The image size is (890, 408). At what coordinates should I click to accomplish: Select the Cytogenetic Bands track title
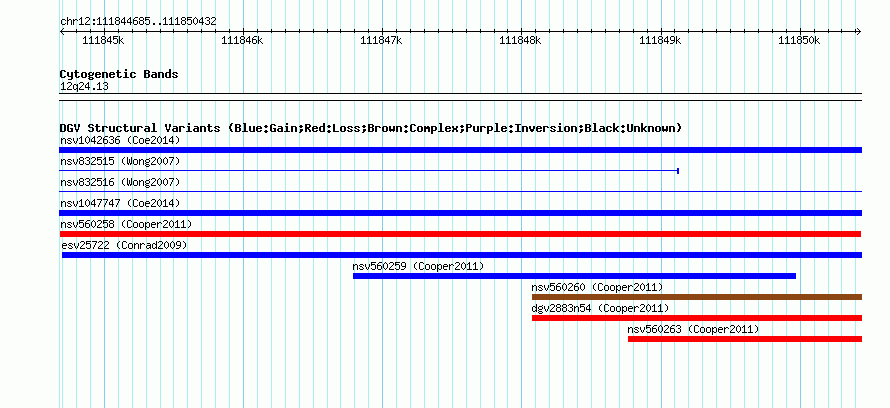(x=119, y=74)
